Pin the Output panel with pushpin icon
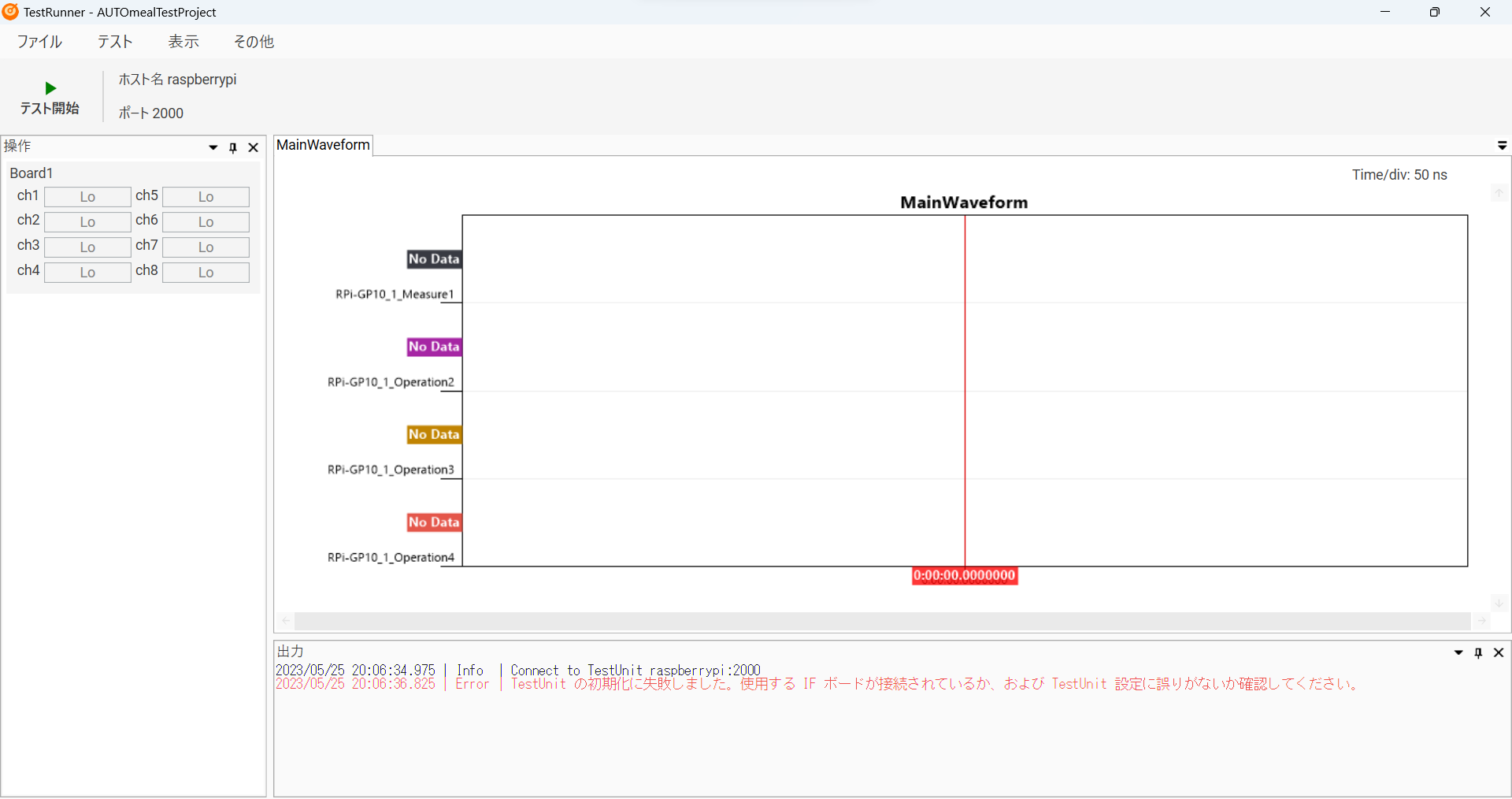This screenshot has width=1512, height=799. coord(1478,652)
